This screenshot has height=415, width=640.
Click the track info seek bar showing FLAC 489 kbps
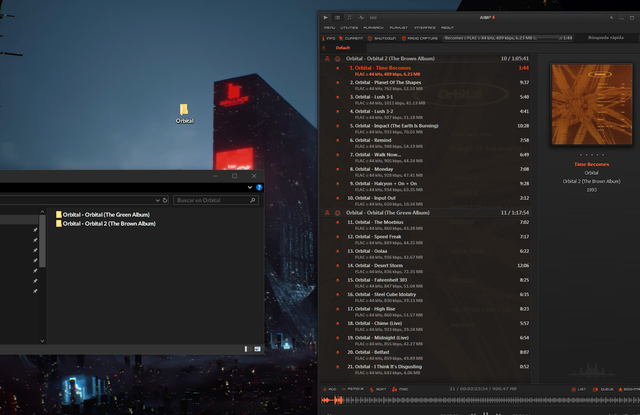pyautogui.click(x=508, y=38)
